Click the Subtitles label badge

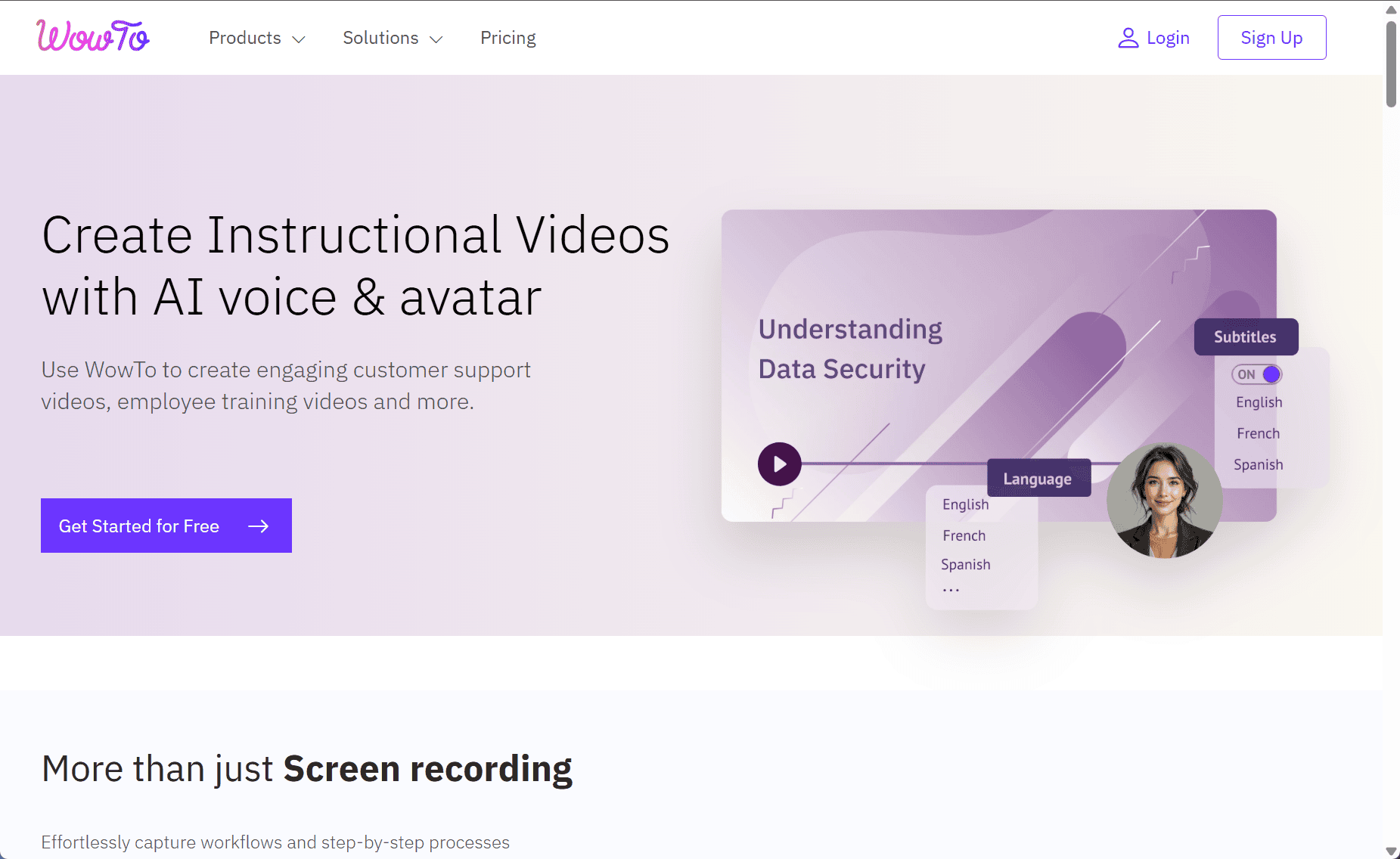pyautogui.click(x=1245, y=337)
